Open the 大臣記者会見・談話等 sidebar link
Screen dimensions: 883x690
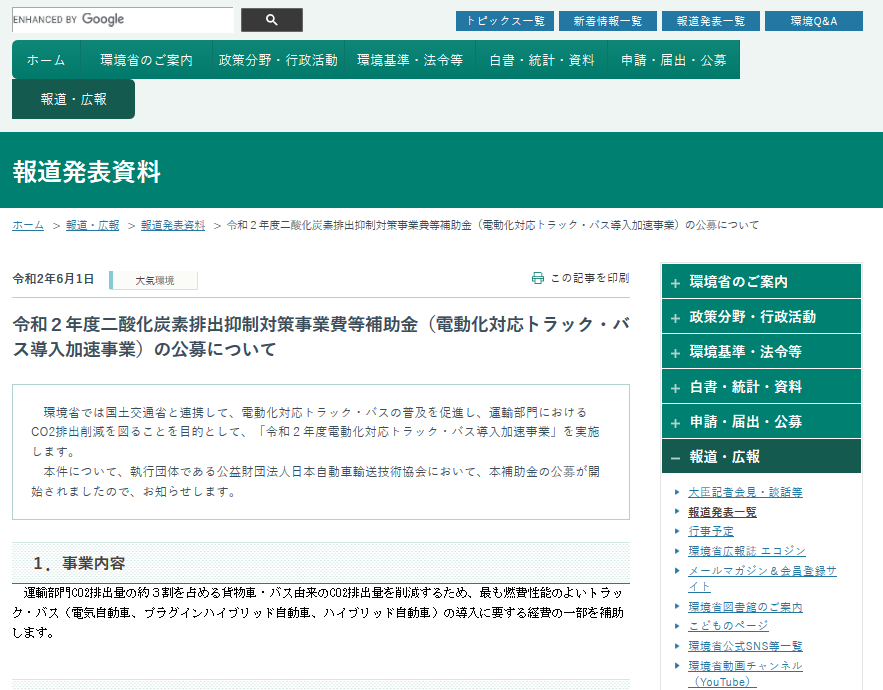[x=745, y=492]
